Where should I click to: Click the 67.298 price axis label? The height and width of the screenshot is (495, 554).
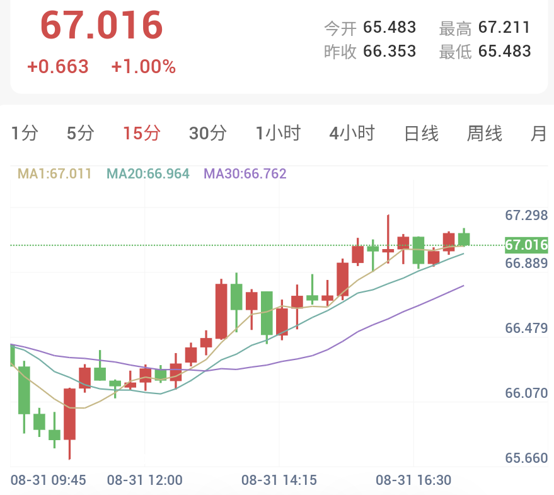point(526,216)
